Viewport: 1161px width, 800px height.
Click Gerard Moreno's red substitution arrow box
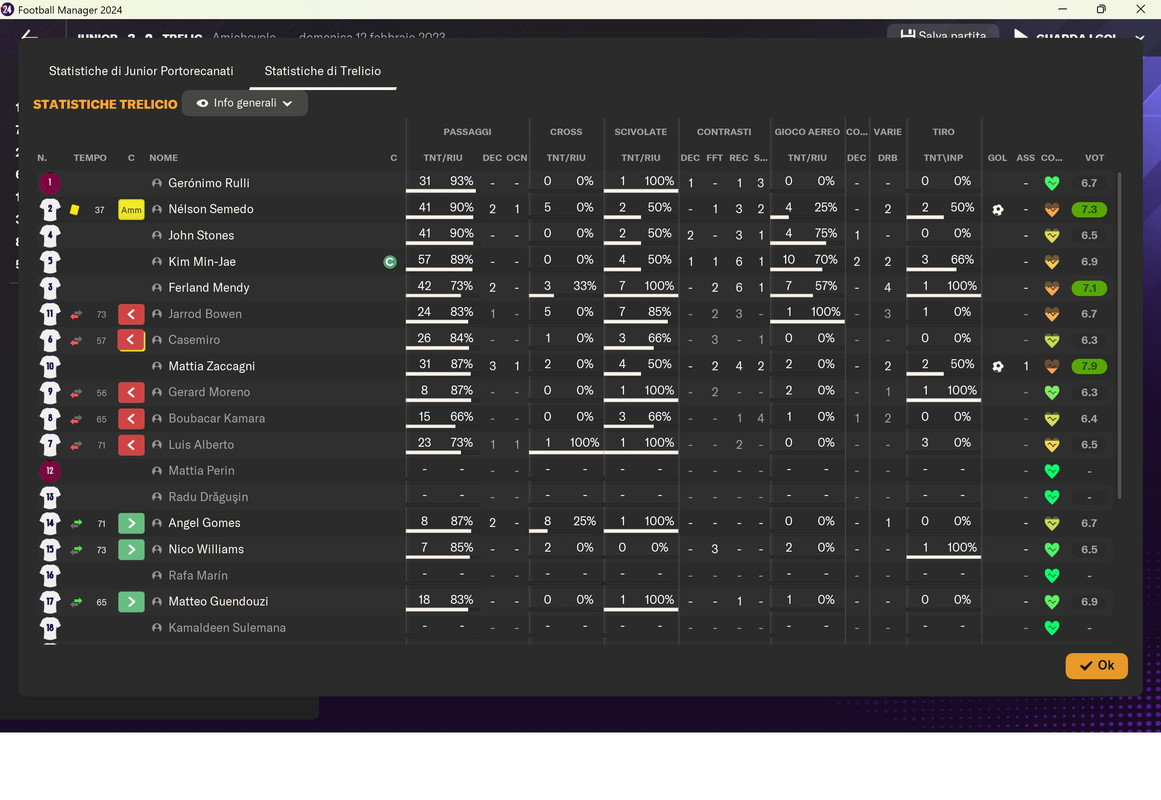(131, 393)
